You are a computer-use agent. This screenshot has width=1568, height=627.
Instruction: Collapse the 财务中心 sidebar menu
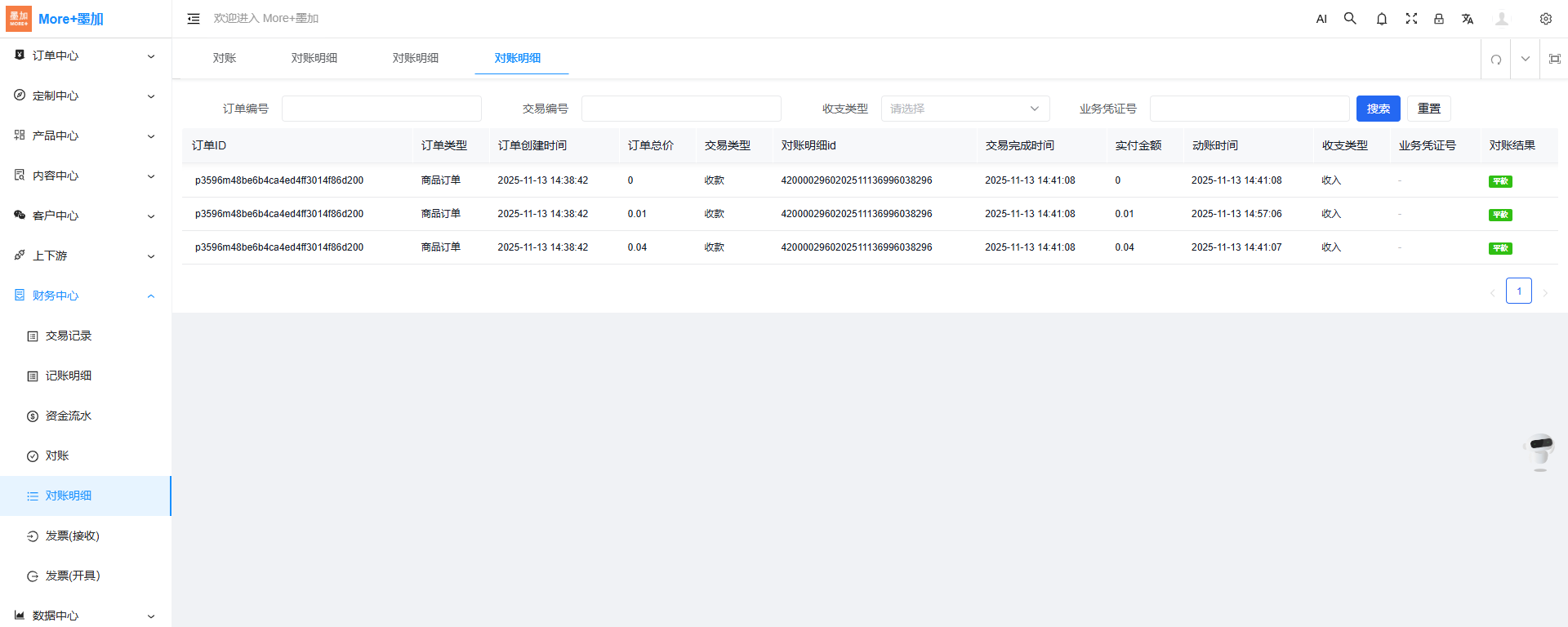86,296
